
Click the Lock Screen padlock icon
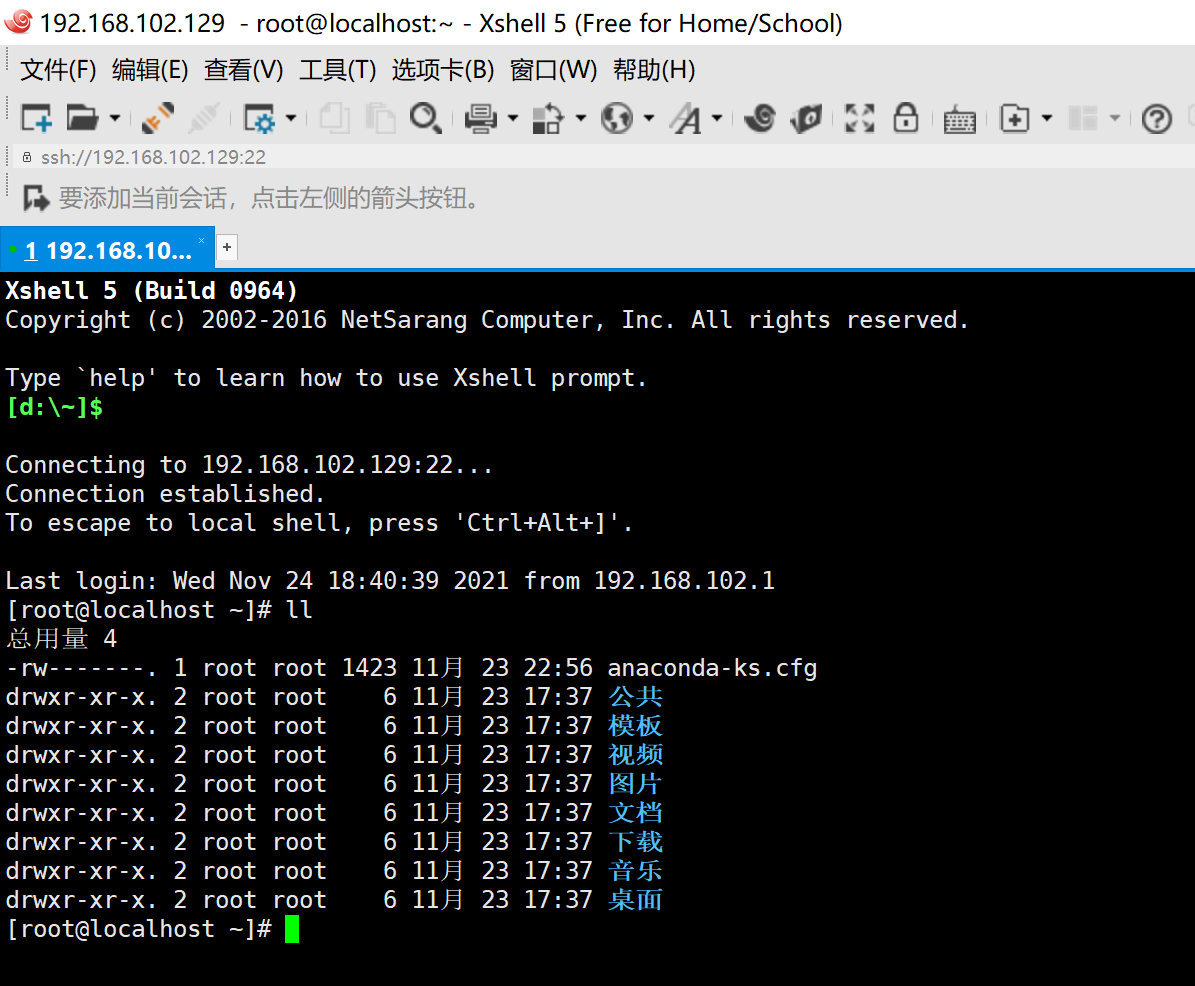(905, 118)
